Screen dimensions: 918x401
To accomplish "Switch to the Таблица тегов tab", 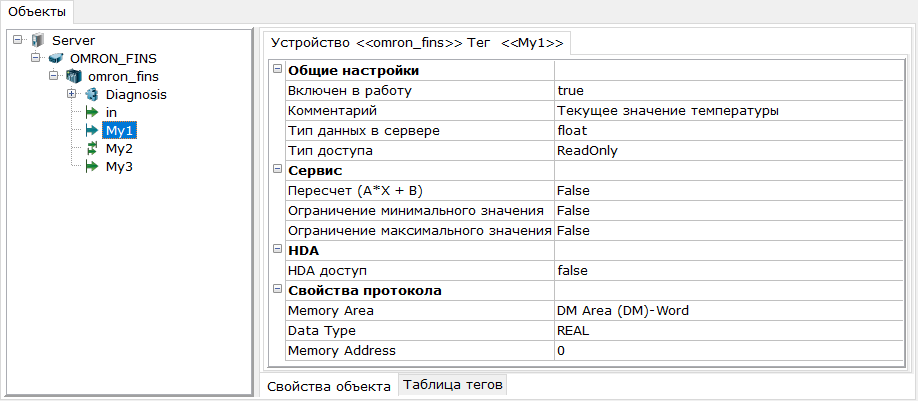I will pos(453,385).
